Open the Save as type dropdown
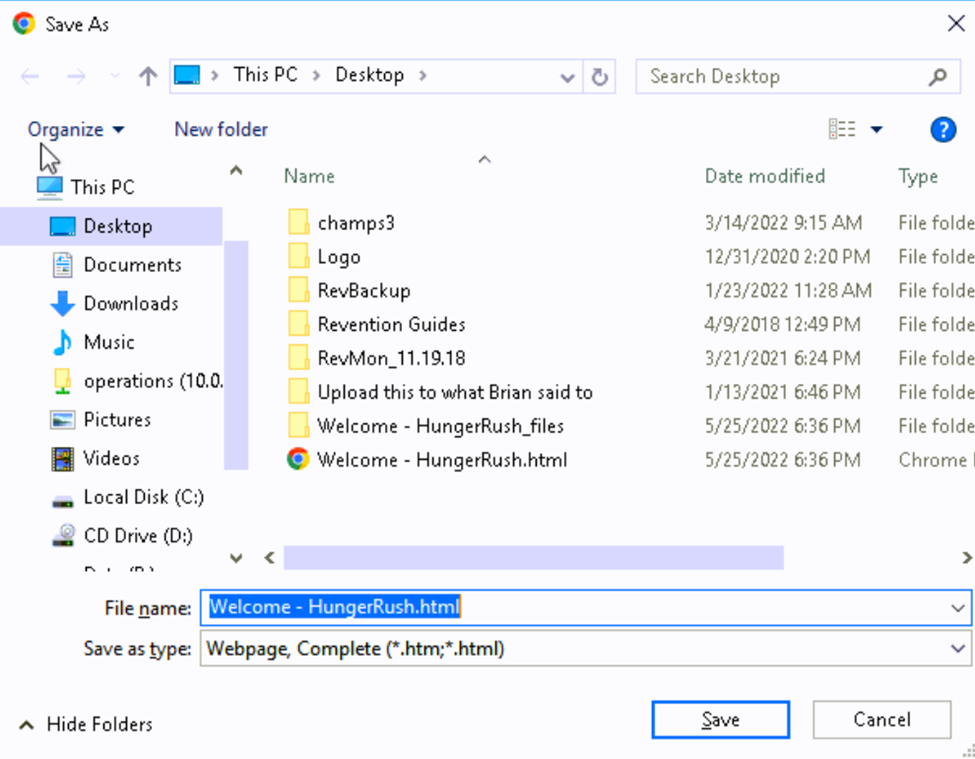The width and height of the screenshot is (975, 759). (585, 648)
